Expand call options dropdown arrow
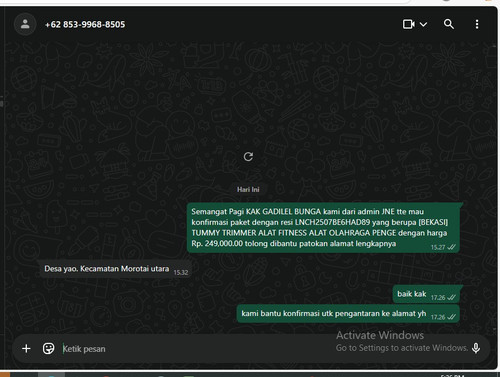Screen dimensions: 500x377 click(423, 24)
